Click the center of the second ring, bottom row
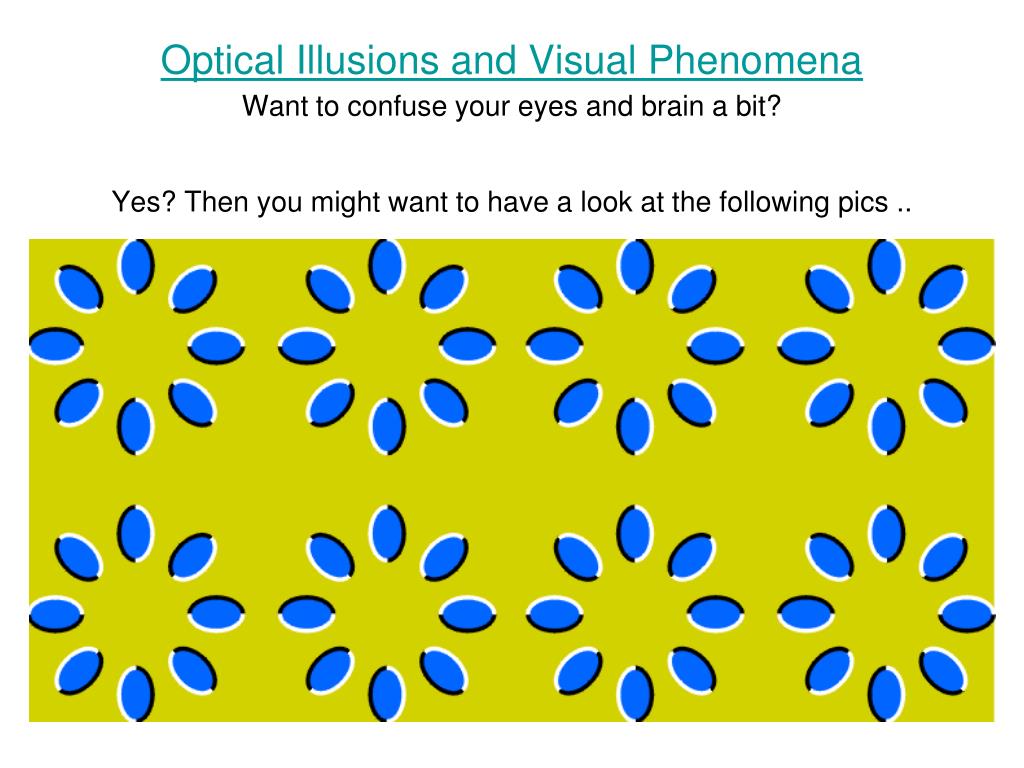 387,615
